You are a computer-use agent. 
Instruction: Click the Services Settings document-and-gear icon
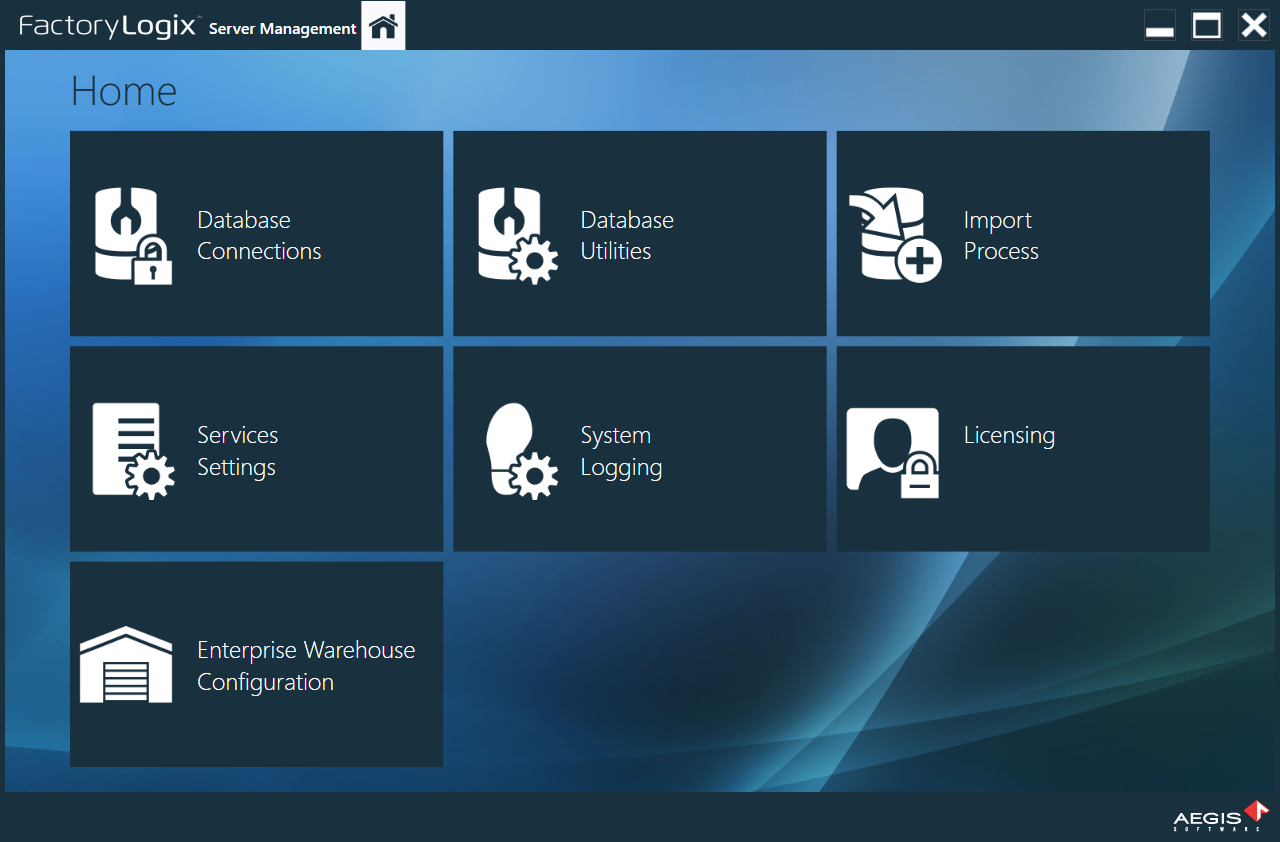[x=133, y=449]
